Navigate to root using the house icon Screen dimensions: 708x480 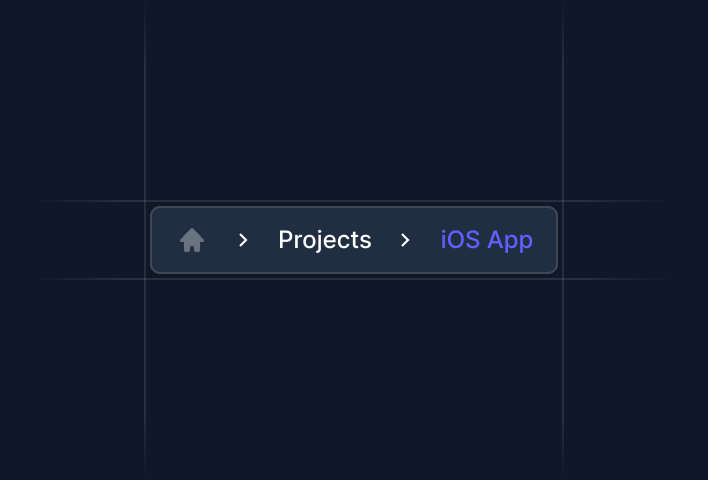(x=192, y=240)
